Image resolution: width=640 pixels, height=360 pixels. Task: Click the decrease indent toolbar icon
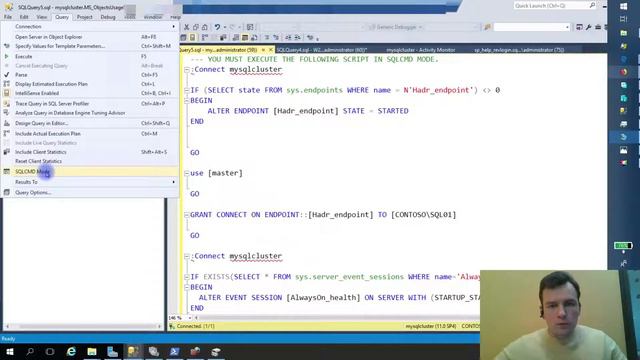click(x=288, y=38)
